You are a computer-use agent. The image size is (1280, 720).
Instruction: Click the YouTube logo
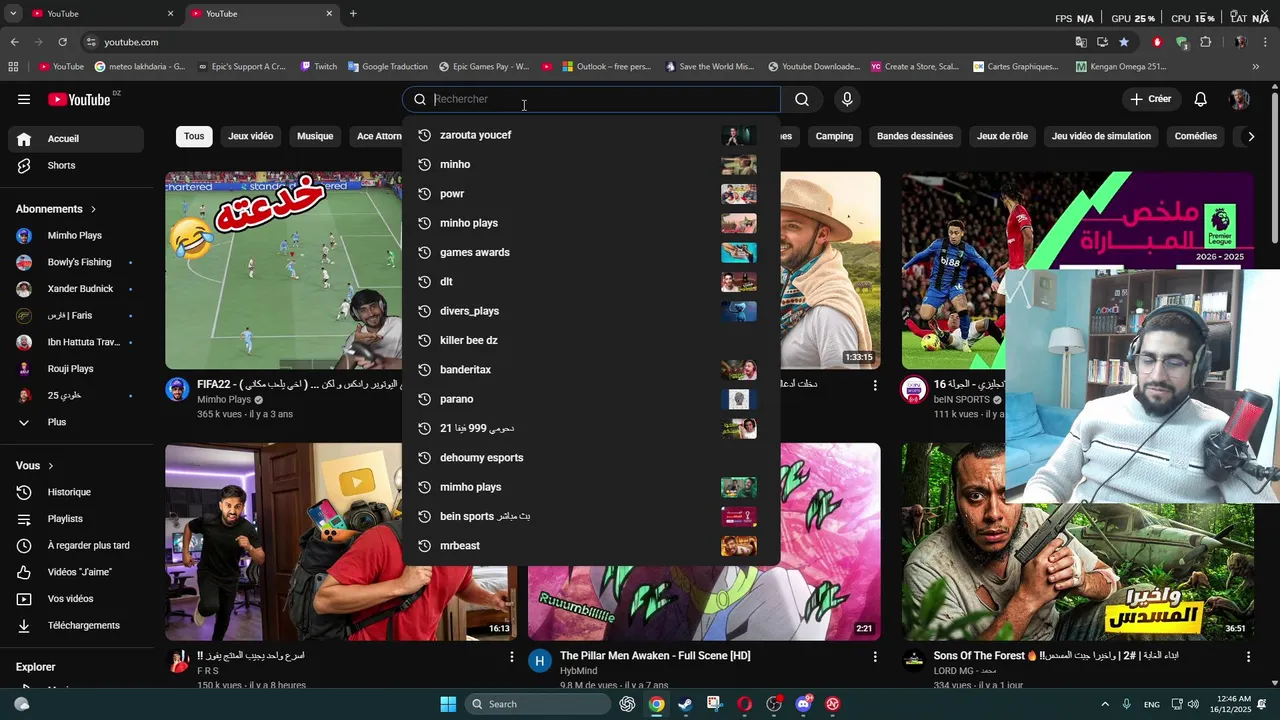tap(80, 99)
